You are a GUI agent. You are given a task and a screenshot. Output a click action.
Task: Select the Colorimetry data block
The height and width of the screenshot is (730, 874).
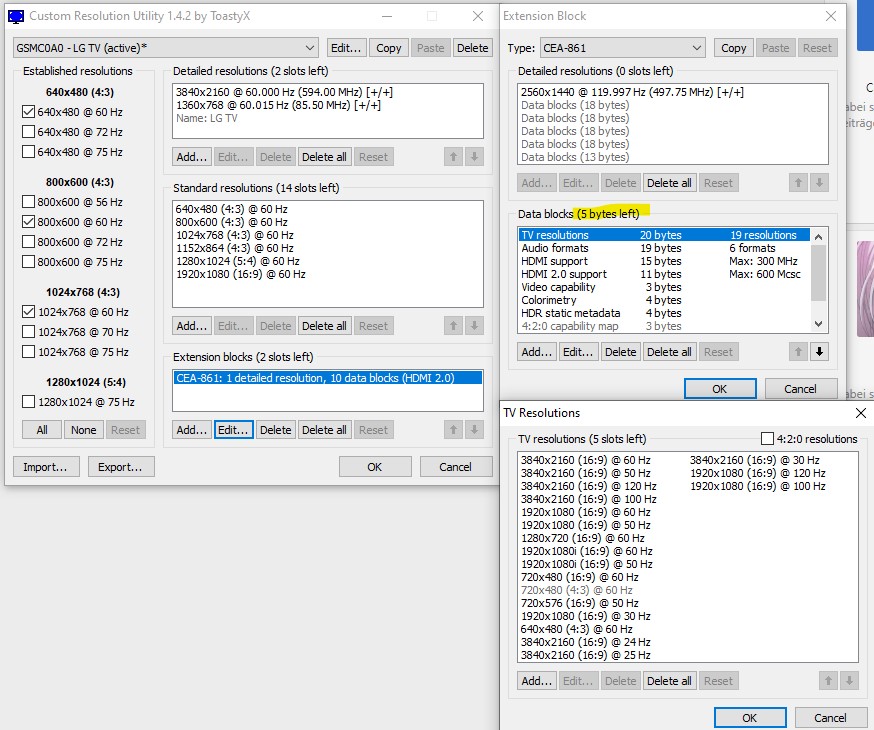click(x=547, y=299)
